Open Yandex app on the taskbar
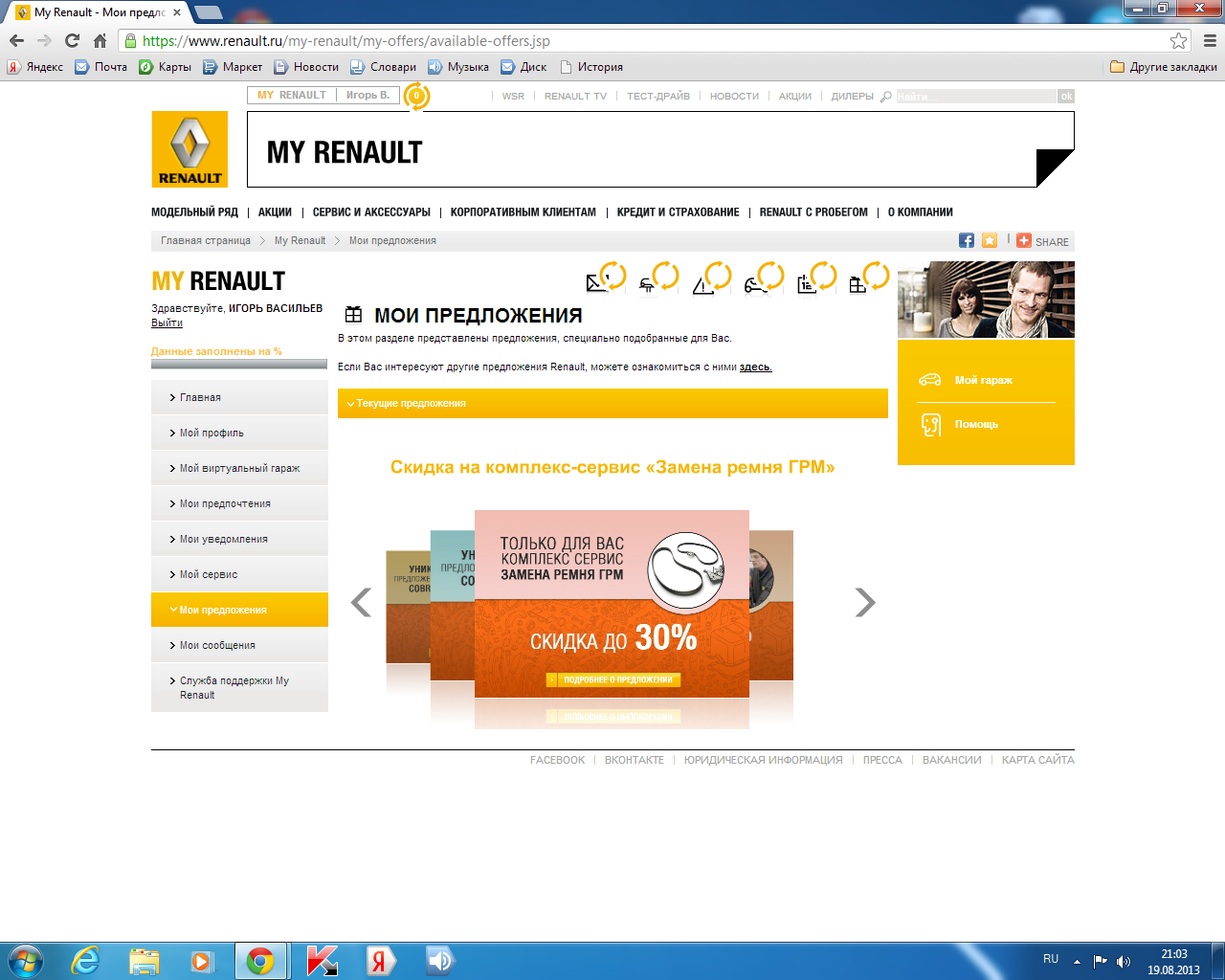The width and height of the screenshot is (1225, 980). [x=381, y=961]
